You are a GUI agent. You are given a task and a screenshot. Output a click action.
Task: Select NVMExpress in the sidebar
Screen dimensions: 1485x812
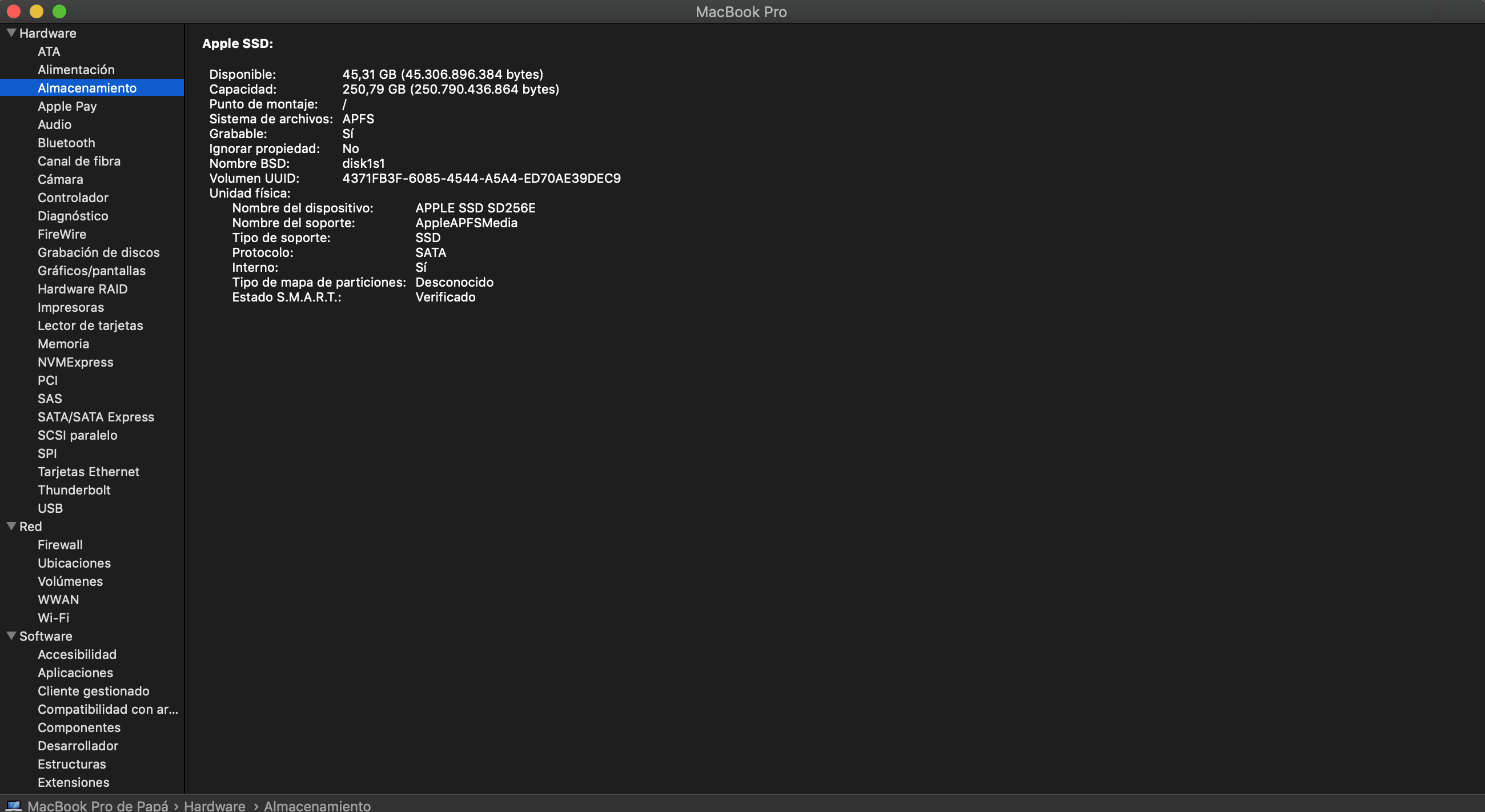[x=75, y=362]
